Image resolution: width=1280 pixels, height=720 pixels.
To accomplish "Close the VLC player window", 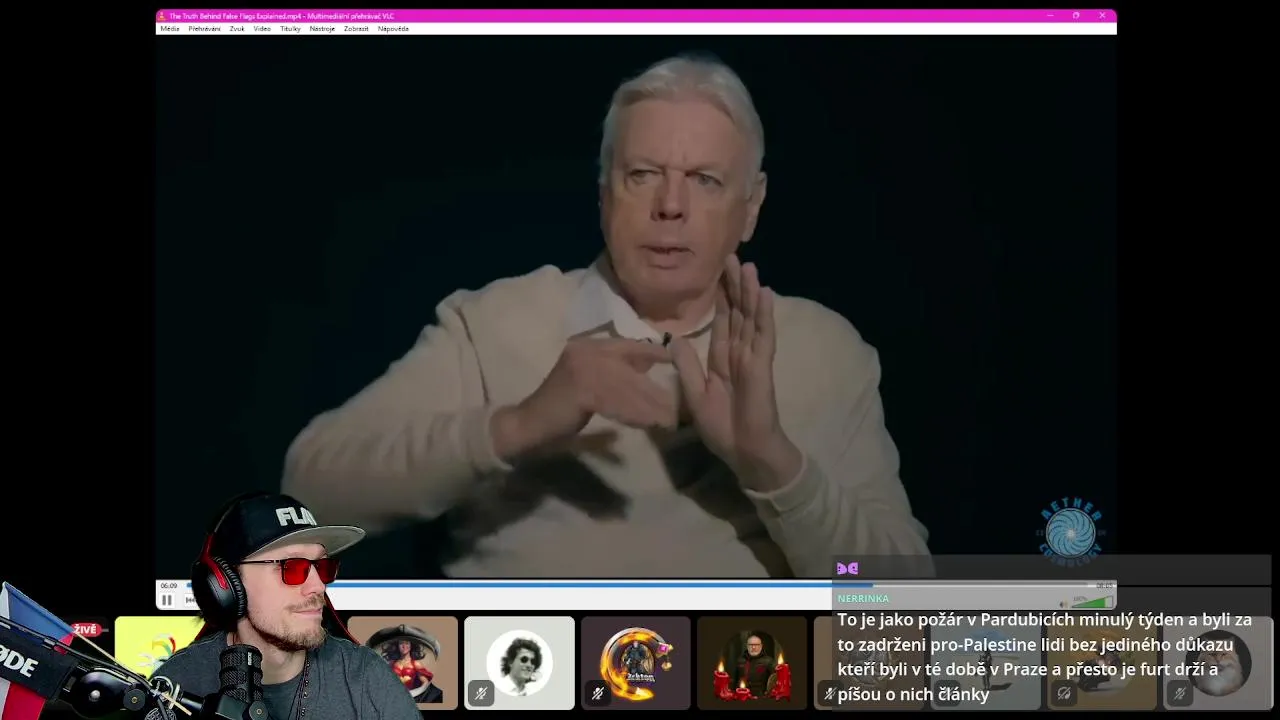I will 1102,16.
